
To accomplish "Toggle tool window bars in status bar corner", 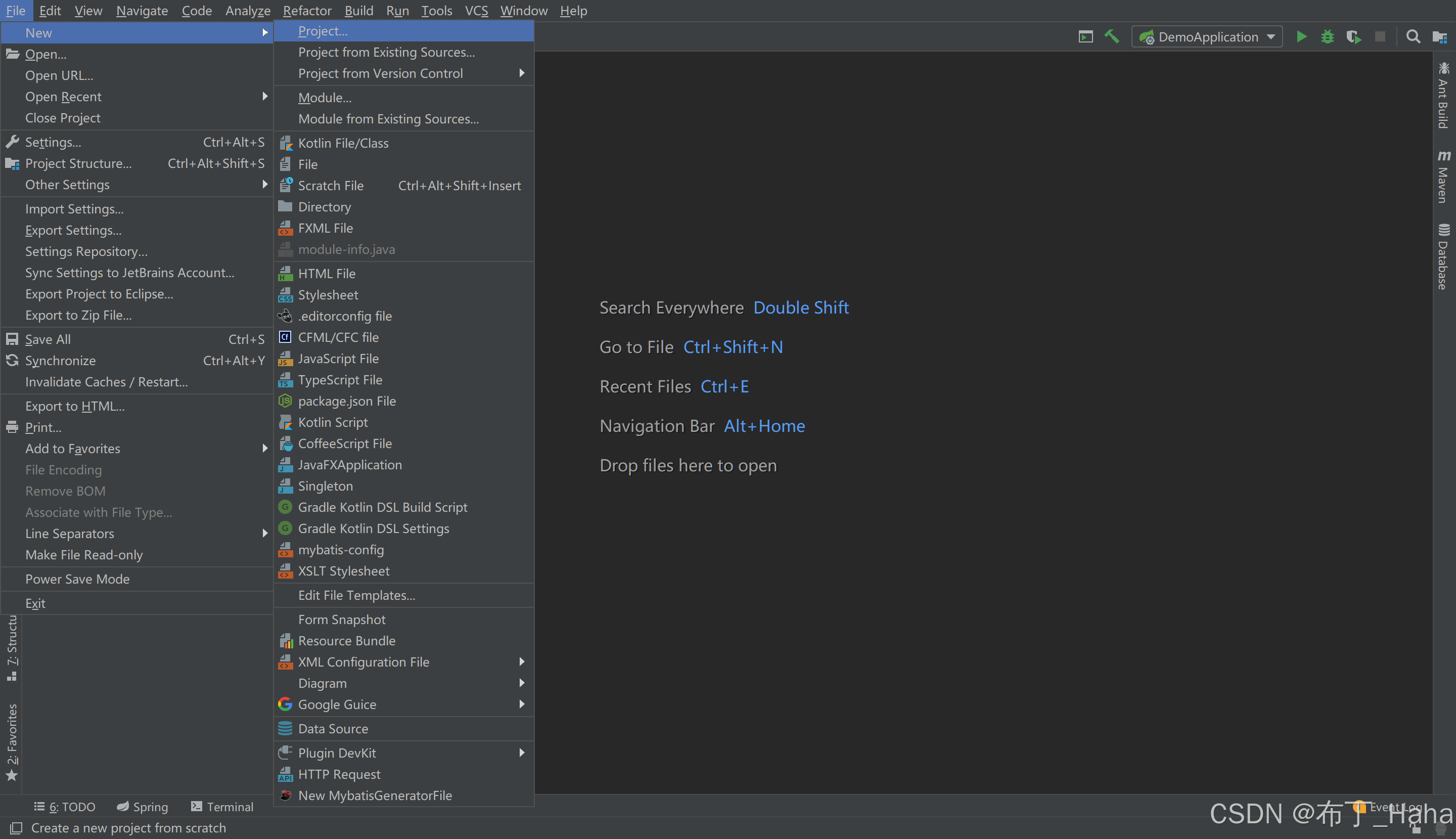I will click(x=16, y=828).
